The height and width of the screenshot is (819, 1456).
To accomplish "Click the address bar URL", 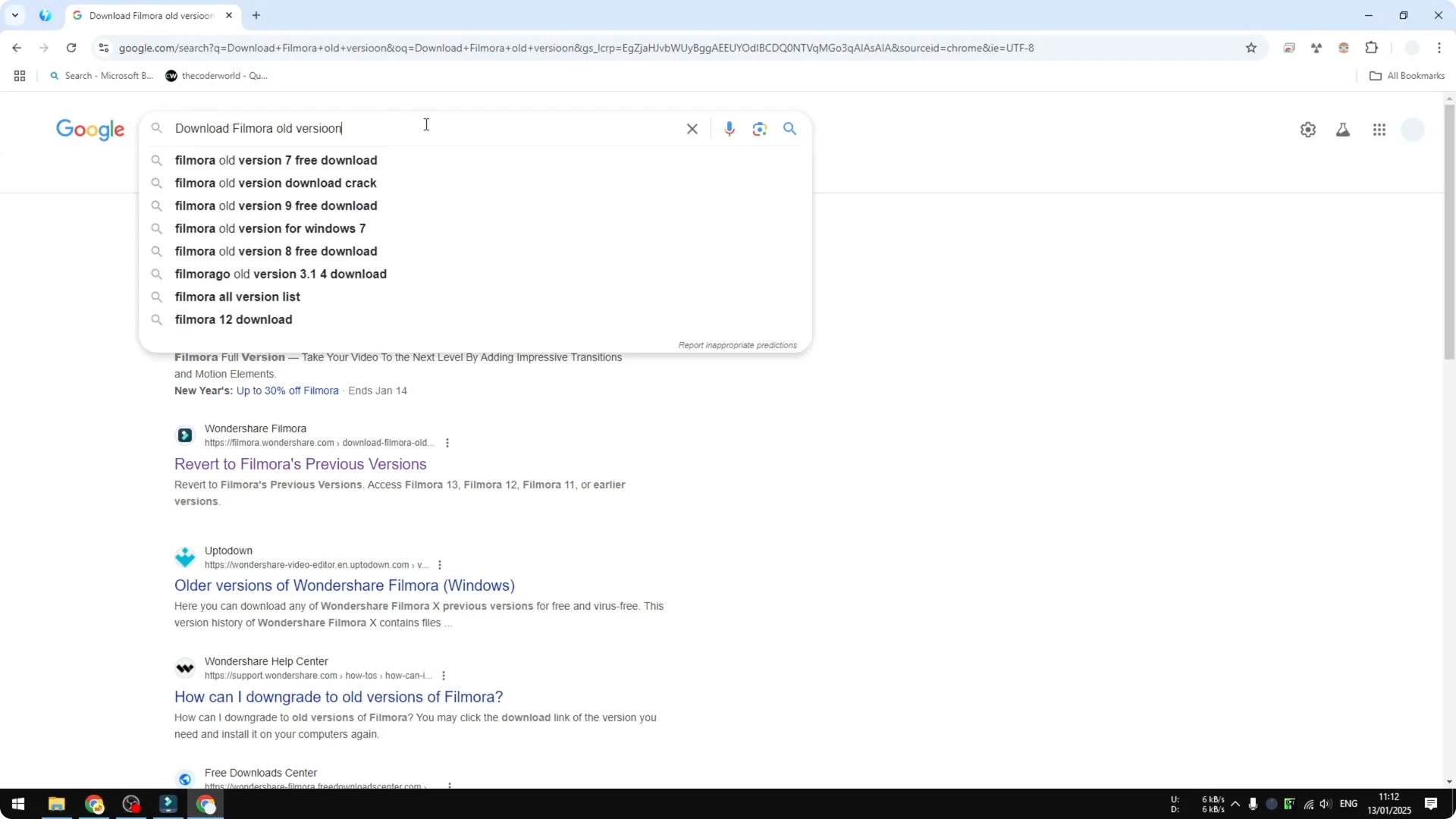I will tap(576, 48).
